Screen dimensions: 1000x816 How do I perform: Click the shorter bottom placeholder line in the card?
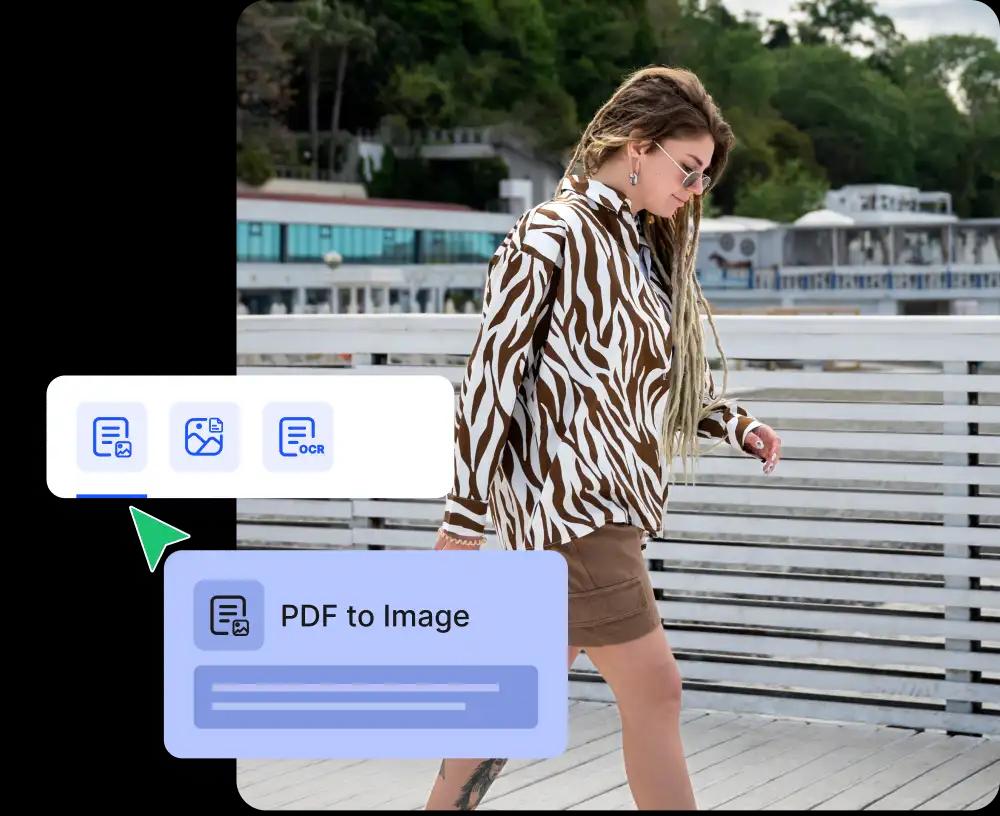(339, 706)
